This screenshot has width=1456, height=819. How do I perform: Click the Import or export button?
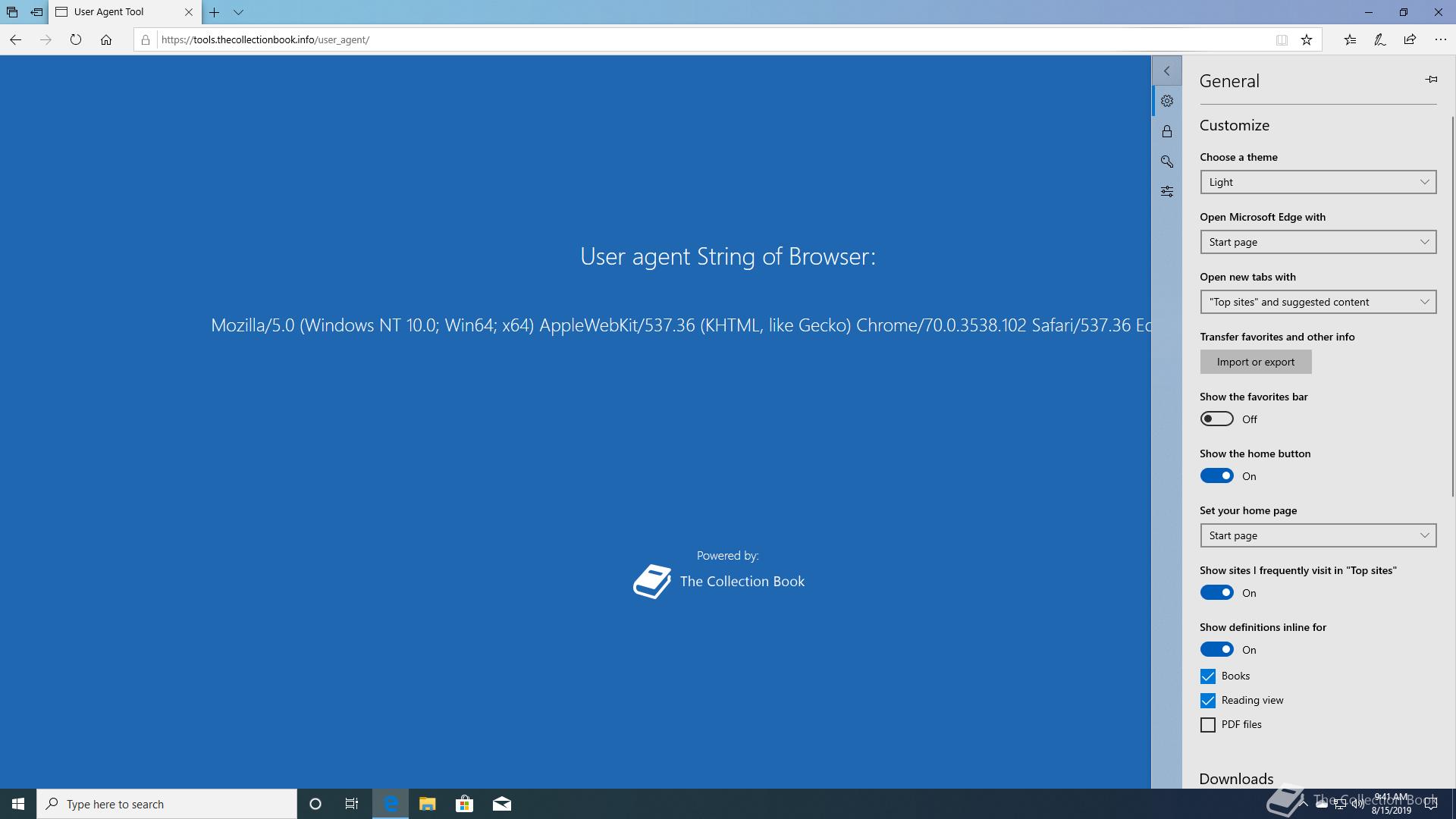coord(1256,362)
